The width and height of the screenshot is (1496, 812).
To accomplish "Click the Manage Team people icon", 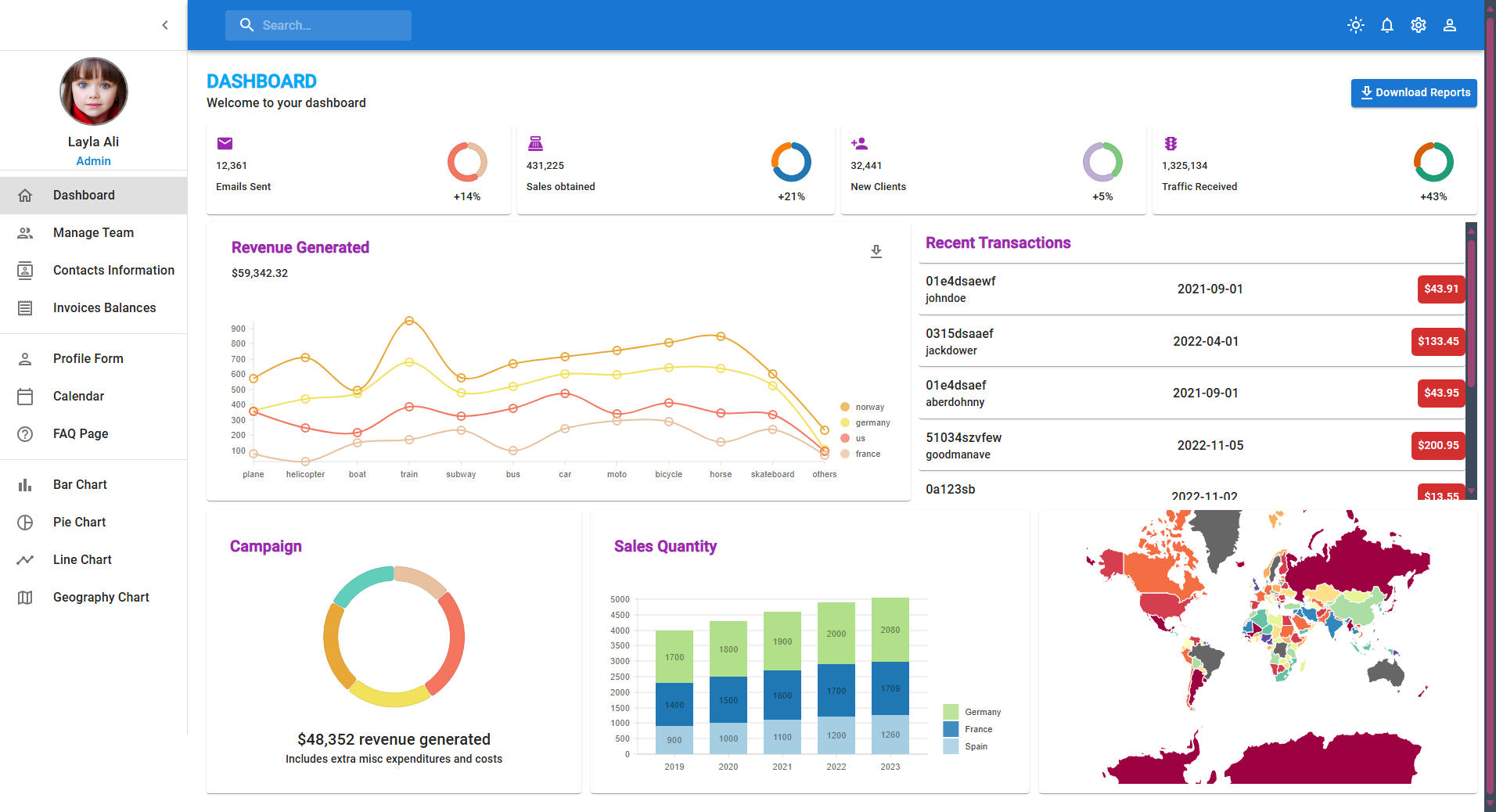I will point(25,233).
